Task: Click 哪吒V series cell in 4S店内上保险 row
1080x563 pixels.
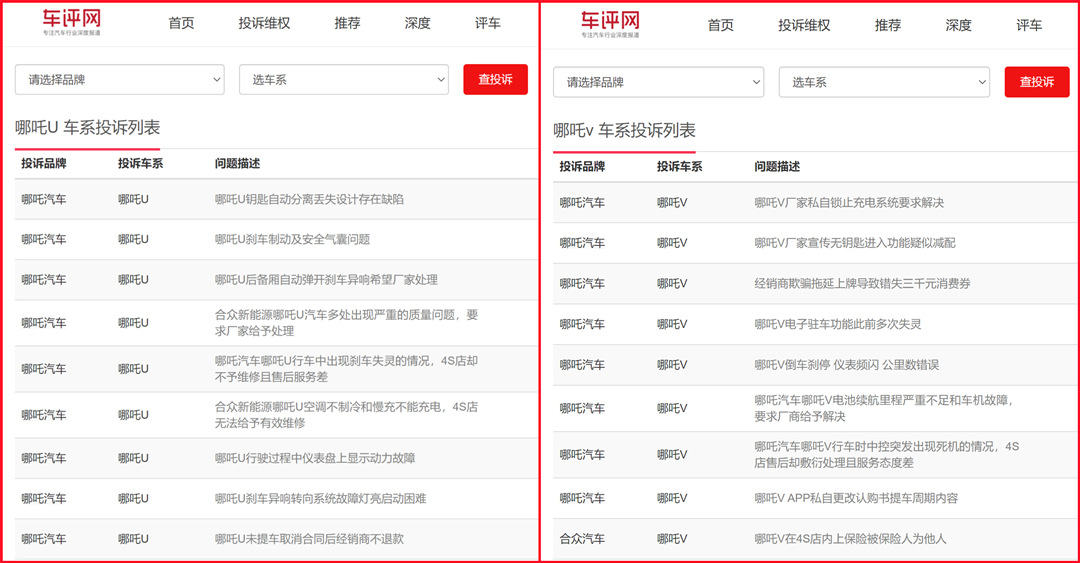Action: point(672,539)
